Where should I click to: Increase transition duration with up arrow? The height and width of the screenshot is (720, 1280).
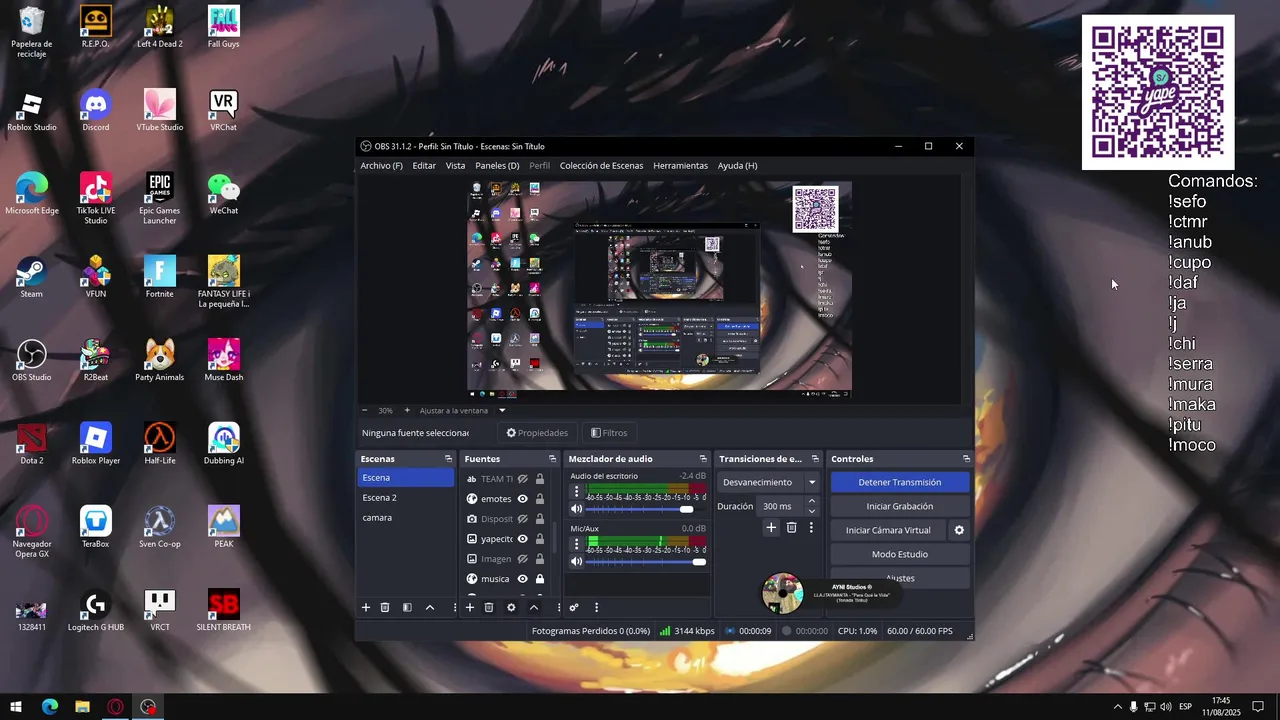click(811, 501)
